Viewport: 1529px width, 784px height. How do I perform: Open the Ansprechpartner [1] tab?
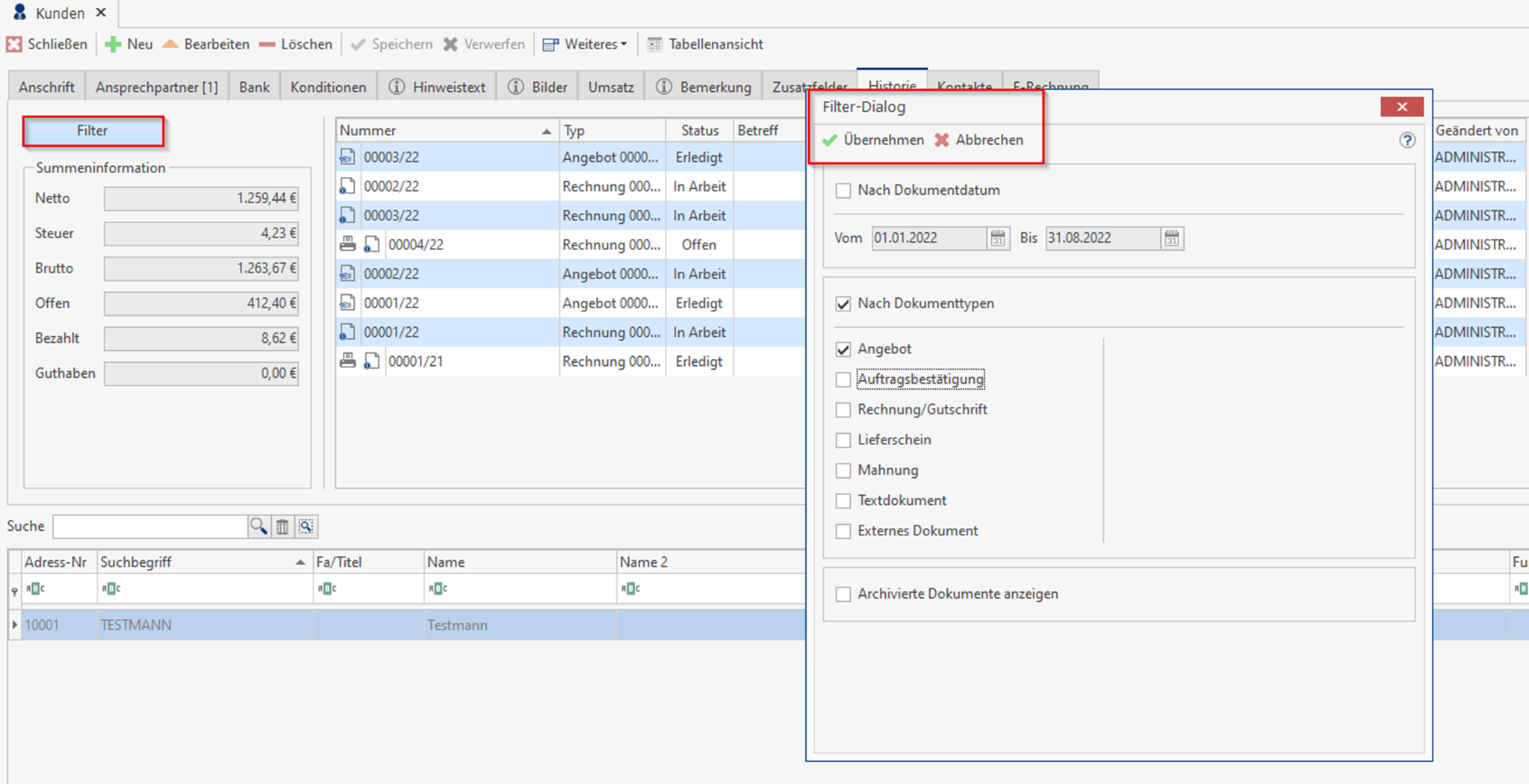click(x=157, y=87)
